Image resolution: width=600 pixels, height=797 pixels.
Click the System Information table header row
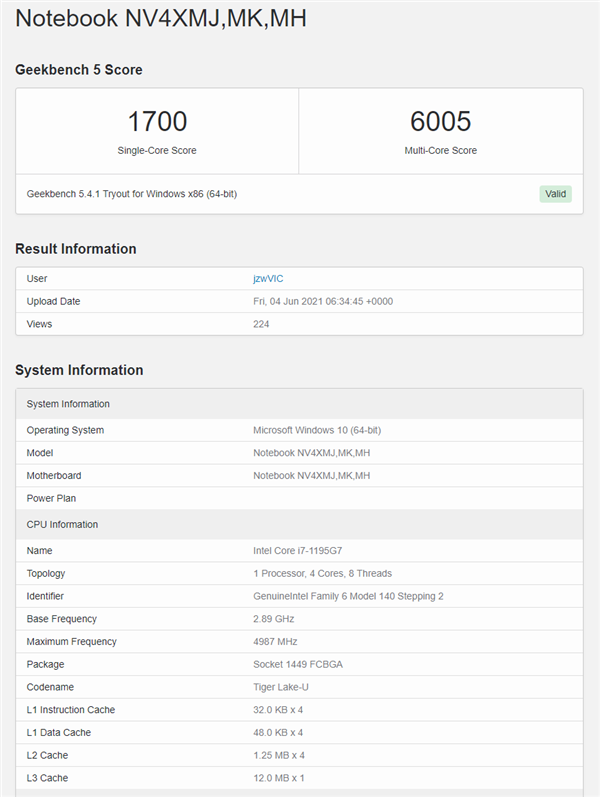(x=299, y=404)
